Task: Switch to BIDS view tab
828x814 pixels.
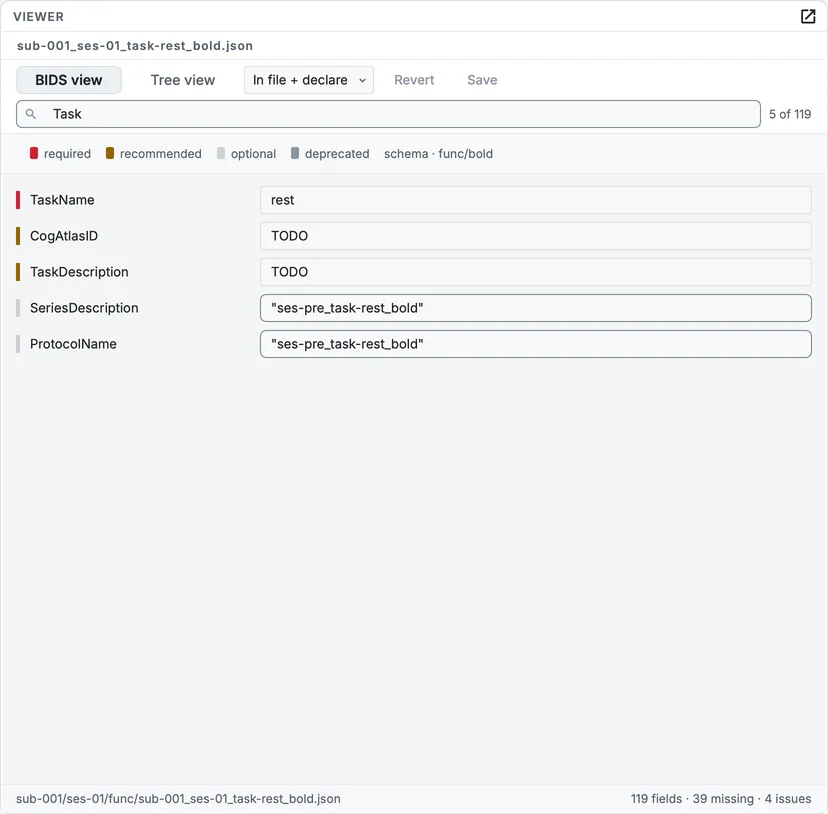Action: point(69,80)
